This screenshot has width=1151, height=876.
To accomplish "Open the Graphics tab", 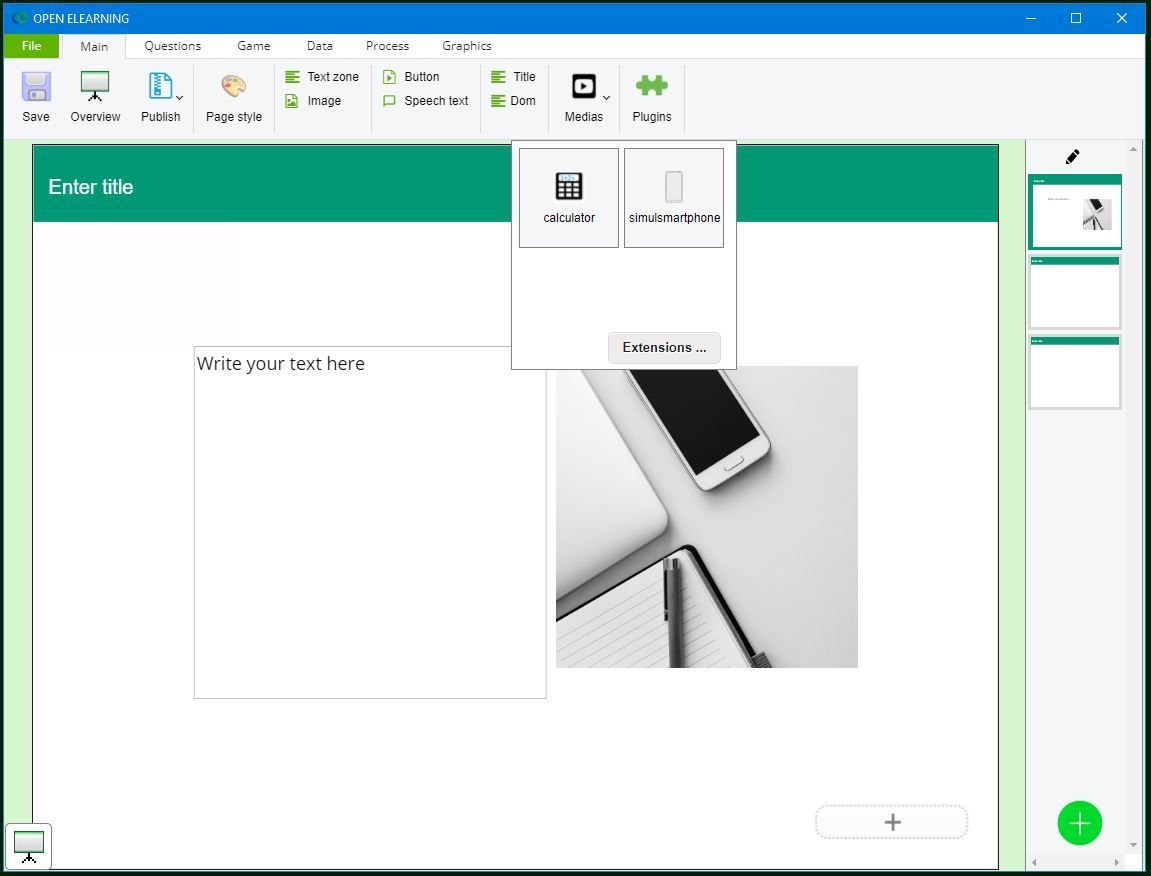I will pyautogui.click(x=466, y=46).
